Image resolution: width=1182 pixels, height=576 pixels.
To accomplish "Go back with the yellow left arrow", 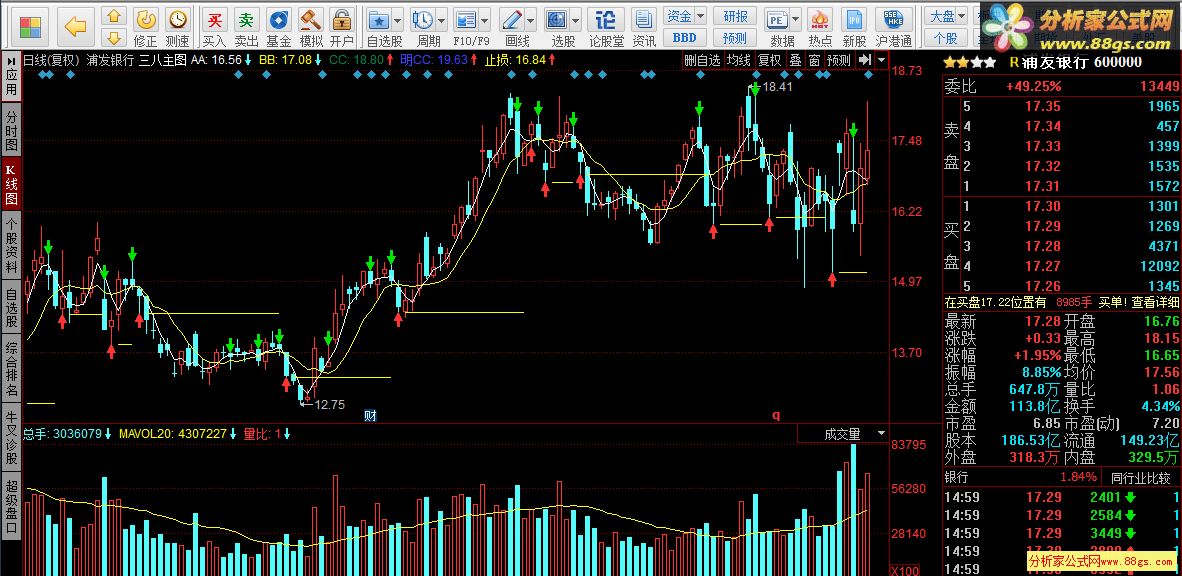I will [75, 27].
